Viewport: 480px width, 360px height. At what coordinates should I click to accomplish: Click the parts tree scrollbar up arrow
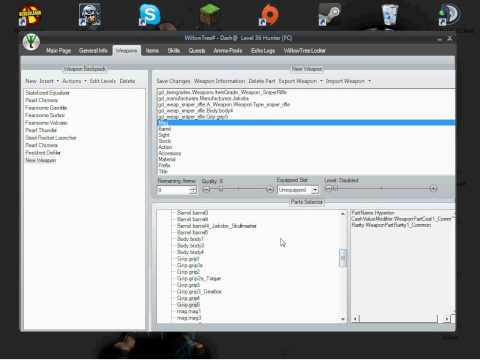point(343,213)
